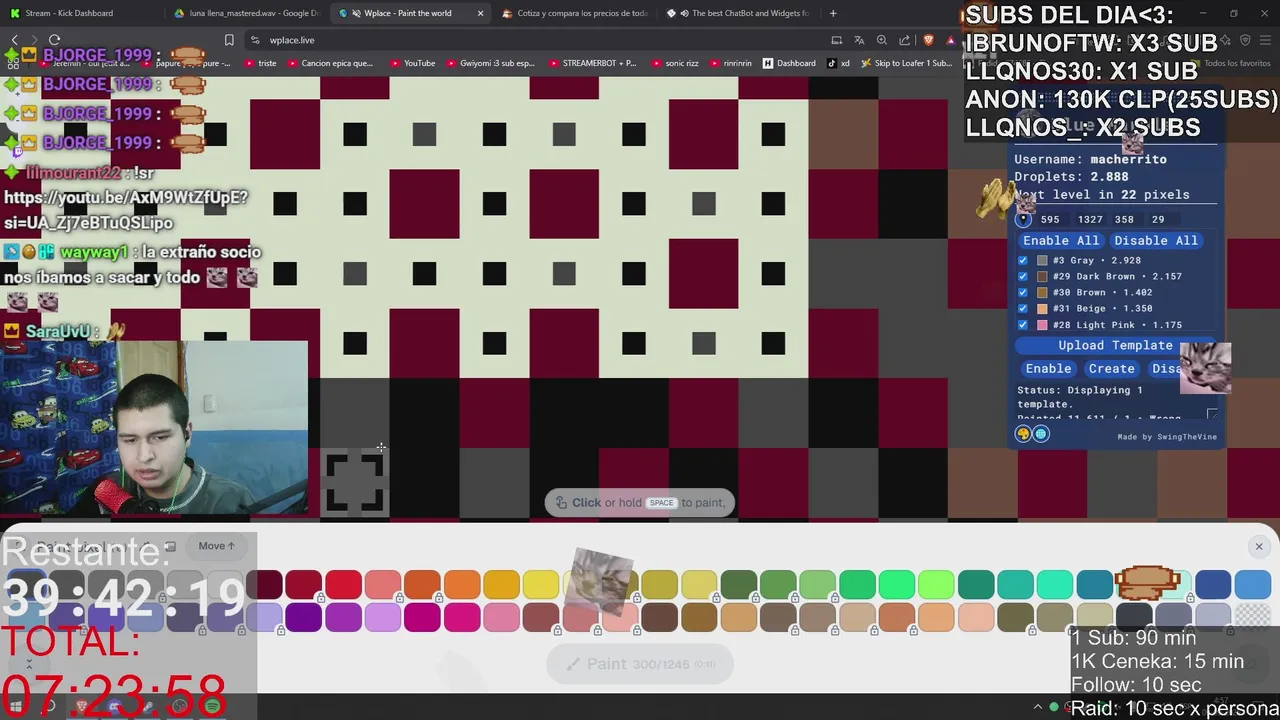Viewport: 1280px width, 720px height.
Task: Open the Leo AI sparkle icon
Action: click(1225, 40)
